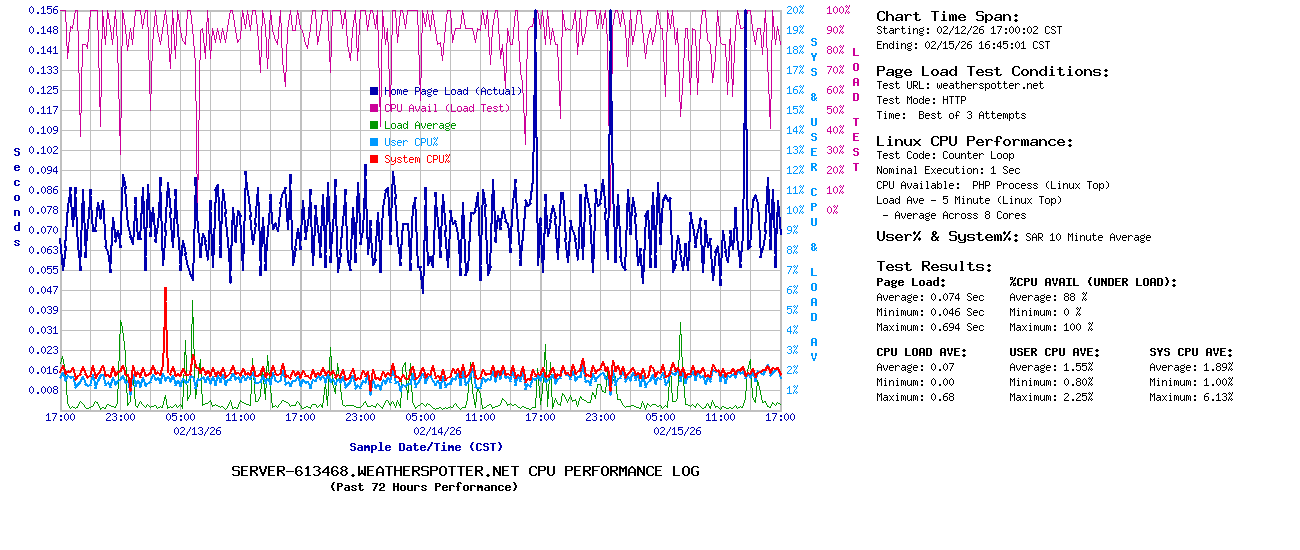The height and width of the screenshot is (550, 1300).
Task: Click the Chart Time Span heading
Action: coord(947,16)
